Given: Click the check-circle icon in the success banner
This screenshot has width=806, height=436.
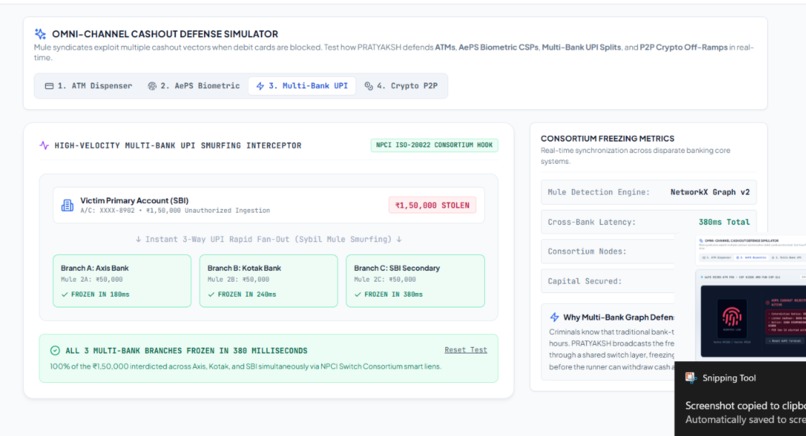Looking at the screenshot, I should click(55, 351).
